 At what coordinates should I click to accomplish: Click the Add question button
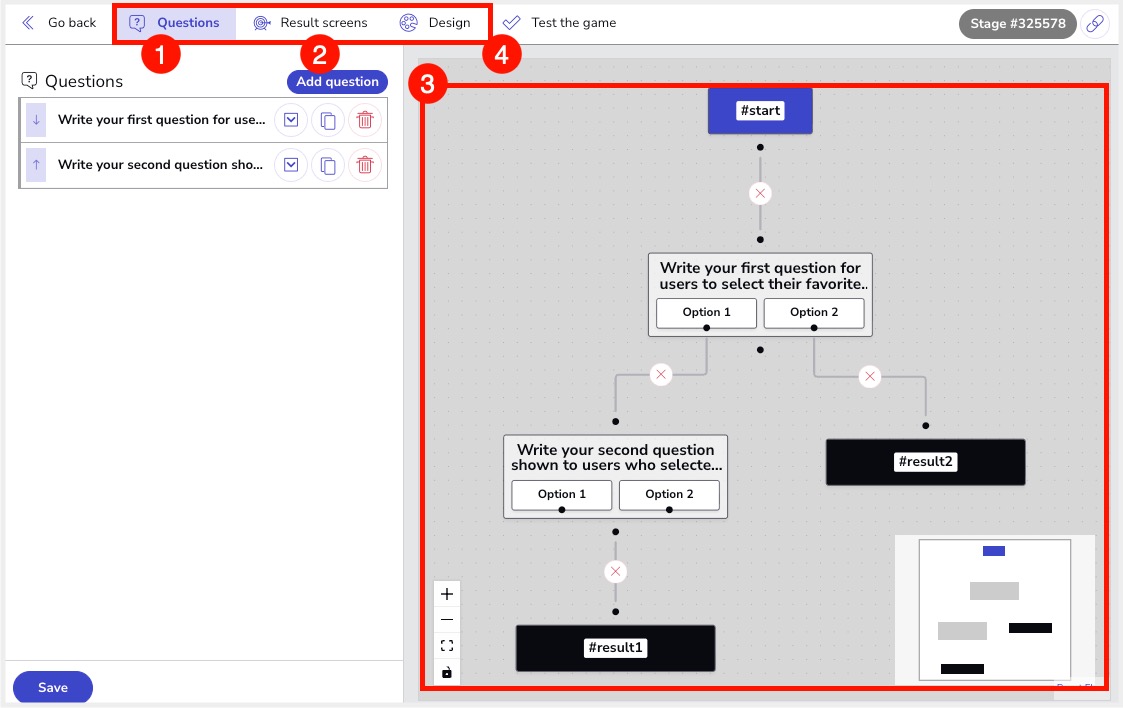tap(337, 82)
